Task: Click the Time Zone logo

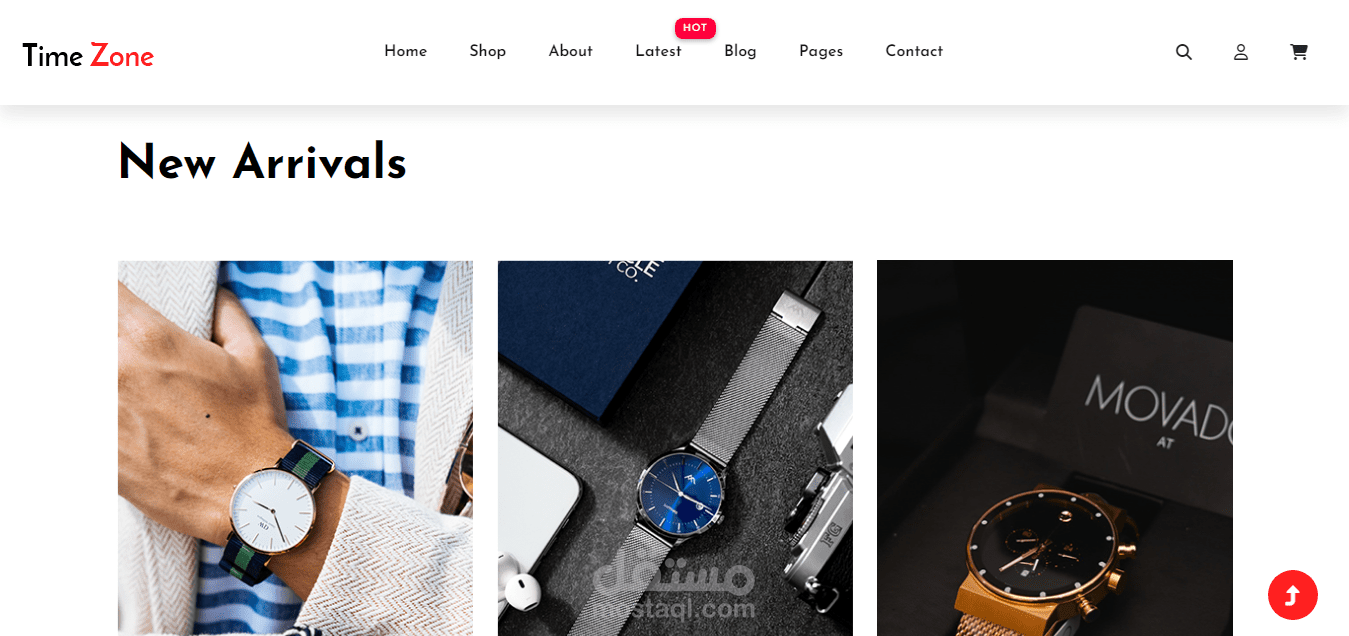Action: [x=88, y=55]
